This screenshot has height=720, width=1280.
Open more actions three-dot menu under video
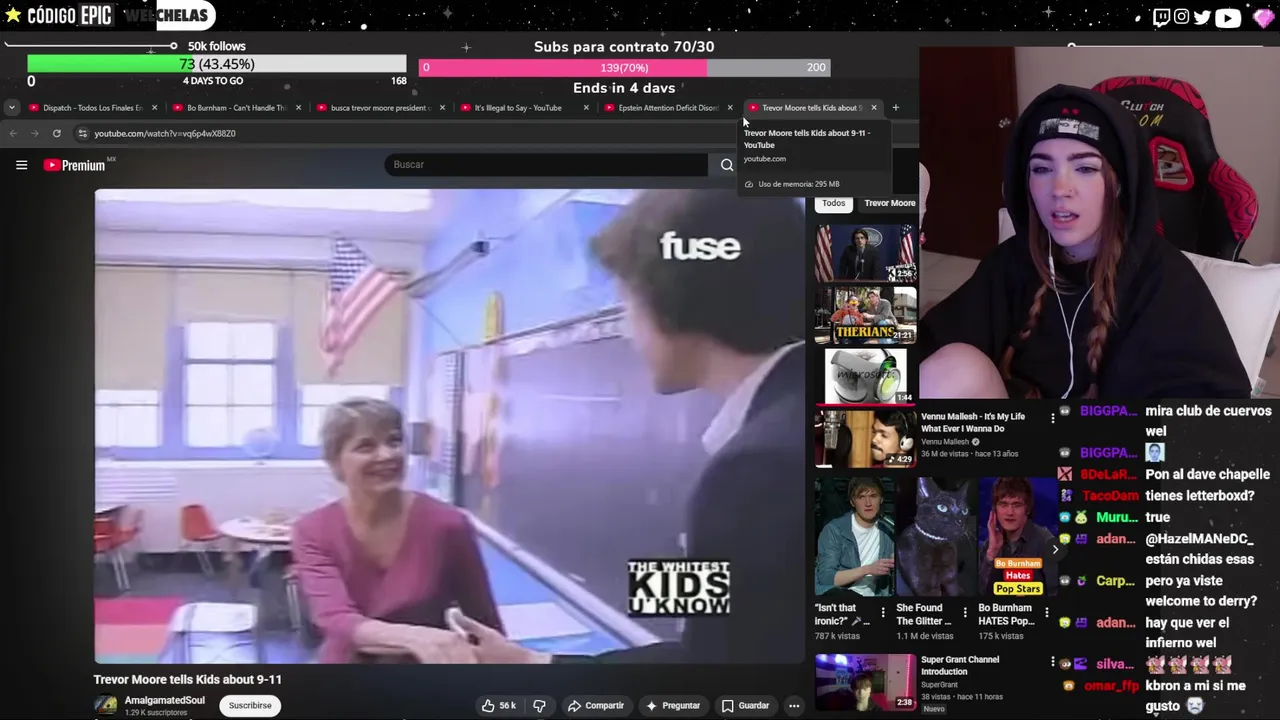click(794, 706)
